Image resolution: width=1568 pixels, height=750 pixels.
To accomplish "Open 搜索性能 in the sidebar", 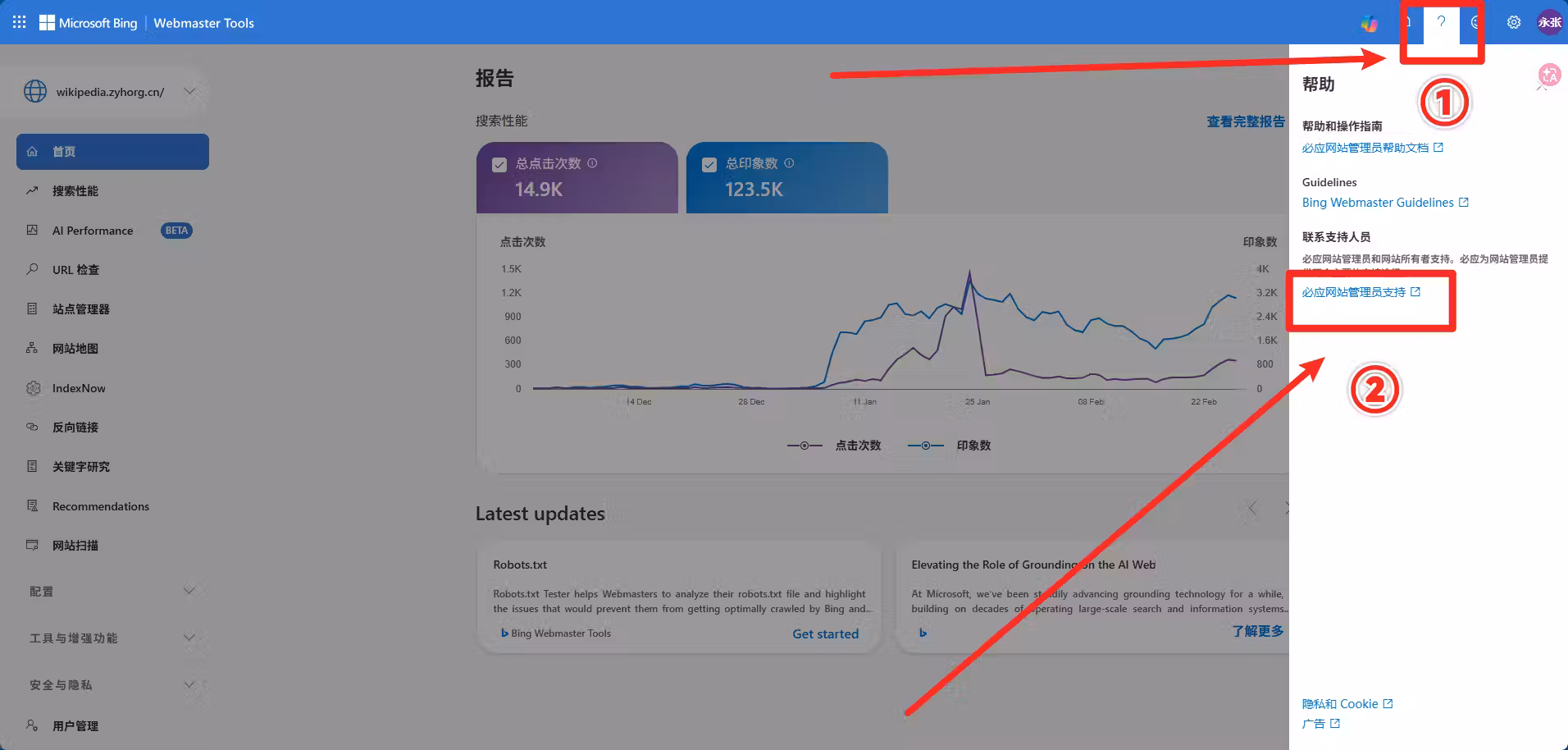I will (112, 190).
